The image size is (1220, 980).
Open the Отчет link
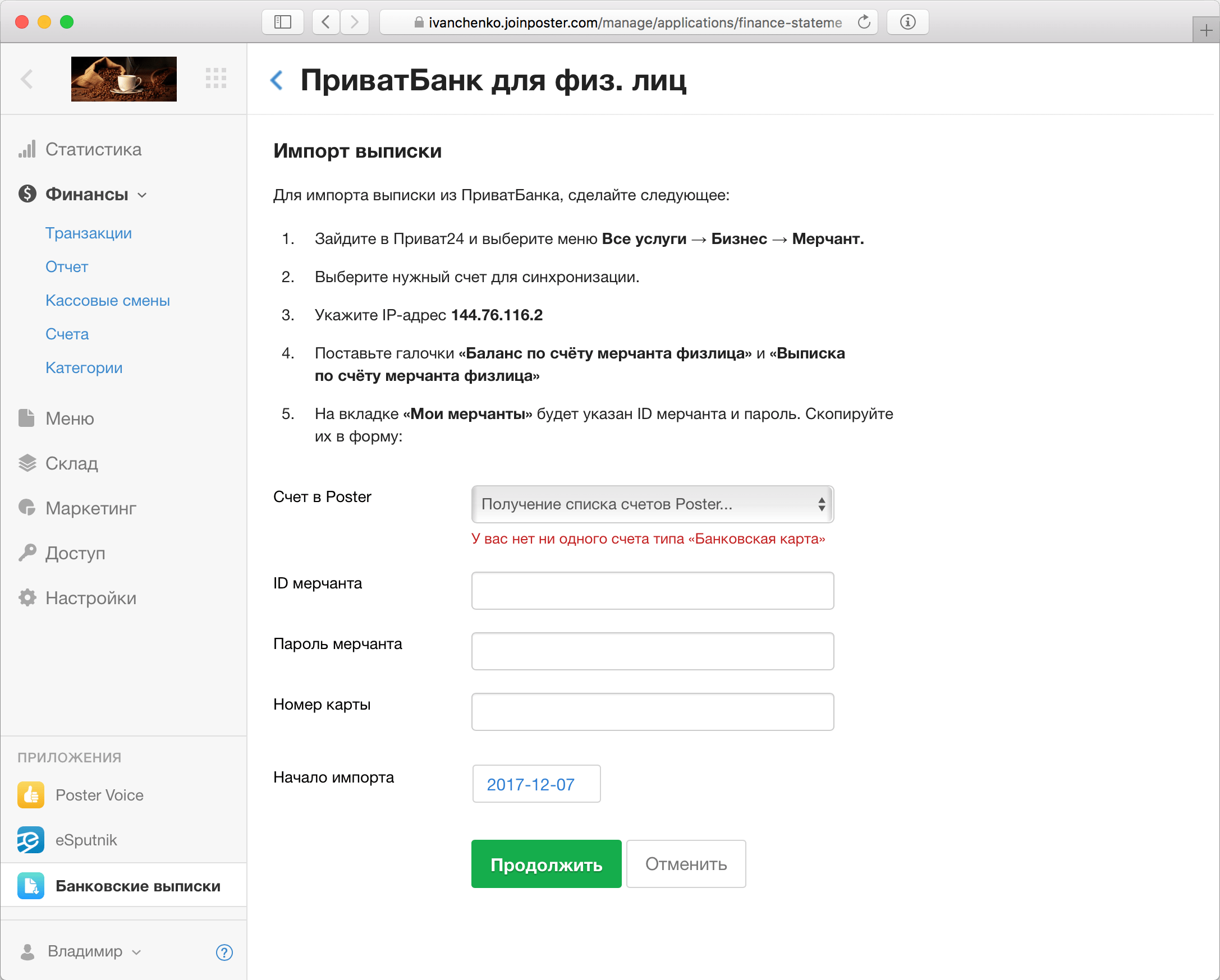pos(67,266)
